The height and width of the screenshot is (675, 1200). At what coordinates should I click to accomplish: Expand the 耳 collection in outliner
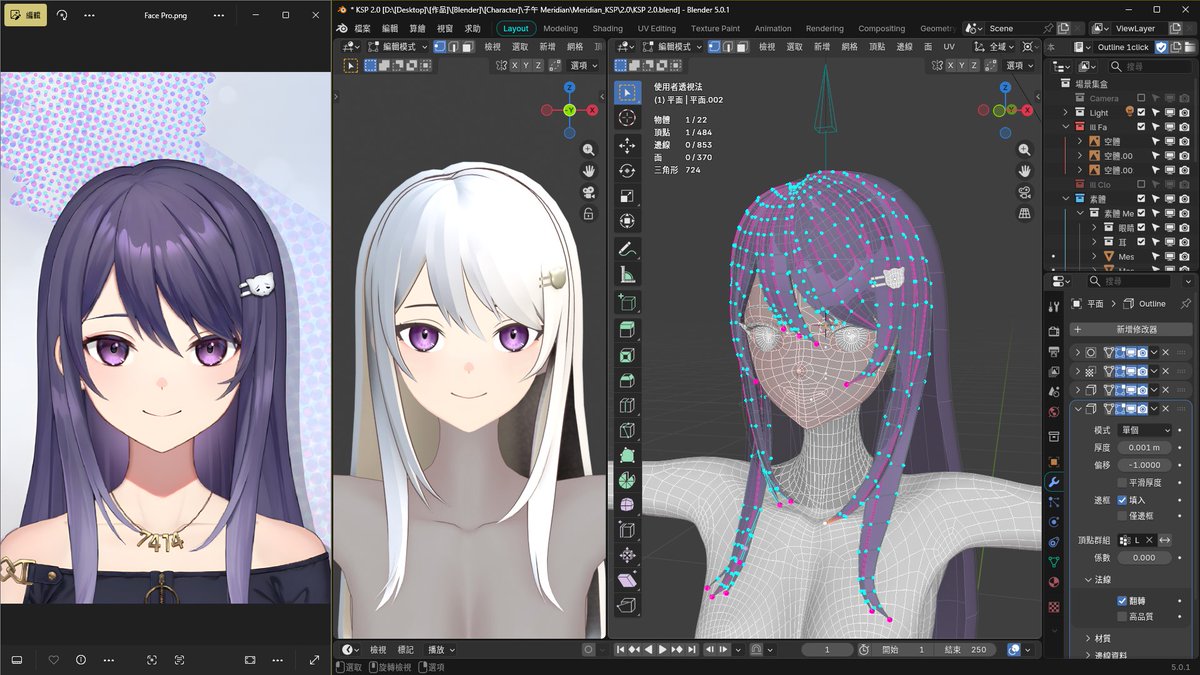pyautogui.click(x=1095, y=242)
